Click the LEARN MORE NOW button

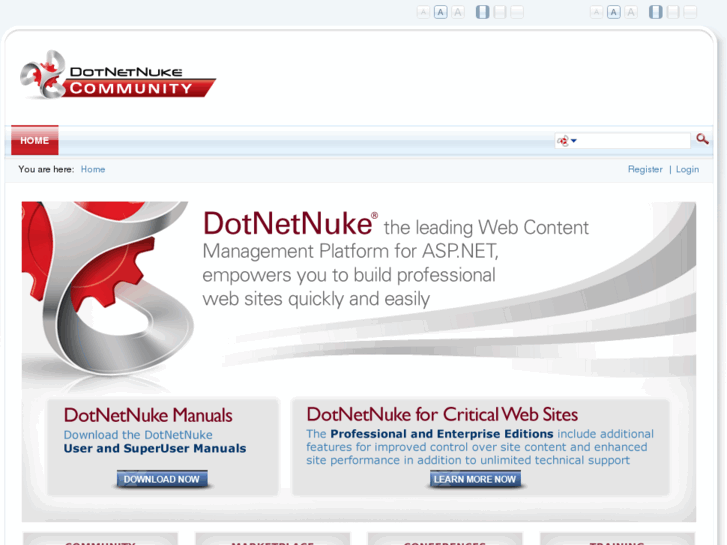[475, 479]
